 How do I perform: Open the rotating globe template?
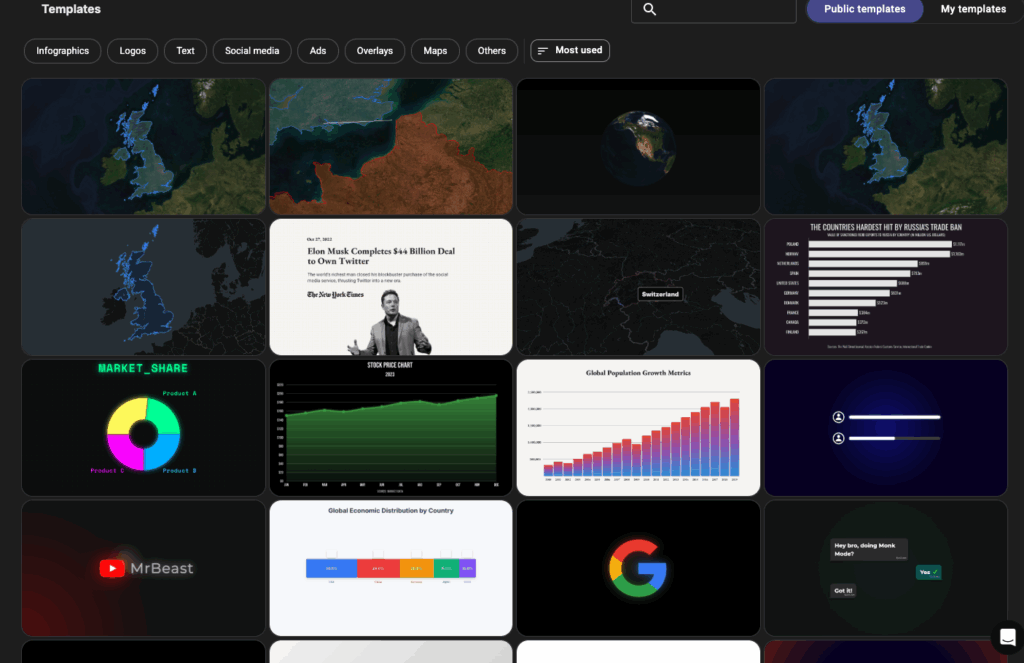(638, 147)
